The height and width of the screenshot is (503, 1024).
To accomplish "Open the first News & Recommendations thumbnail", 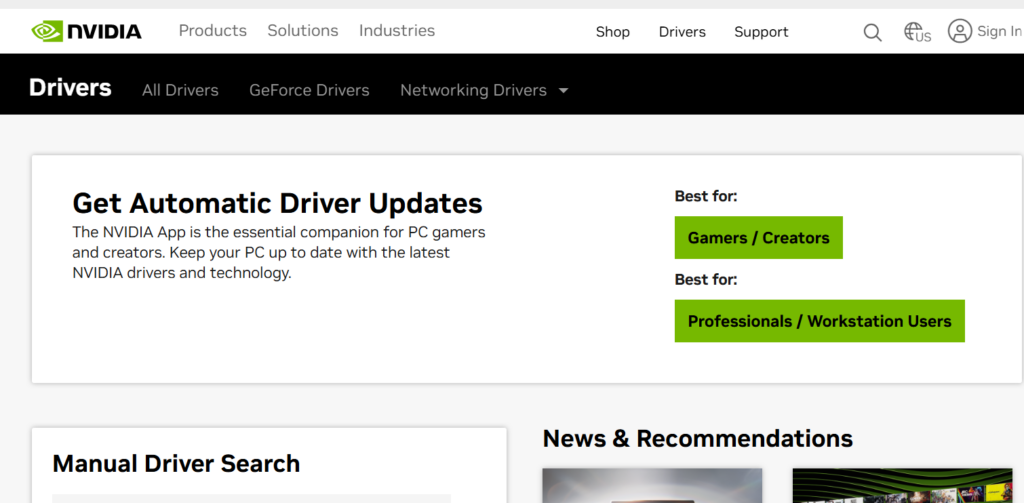I will 652,485.
